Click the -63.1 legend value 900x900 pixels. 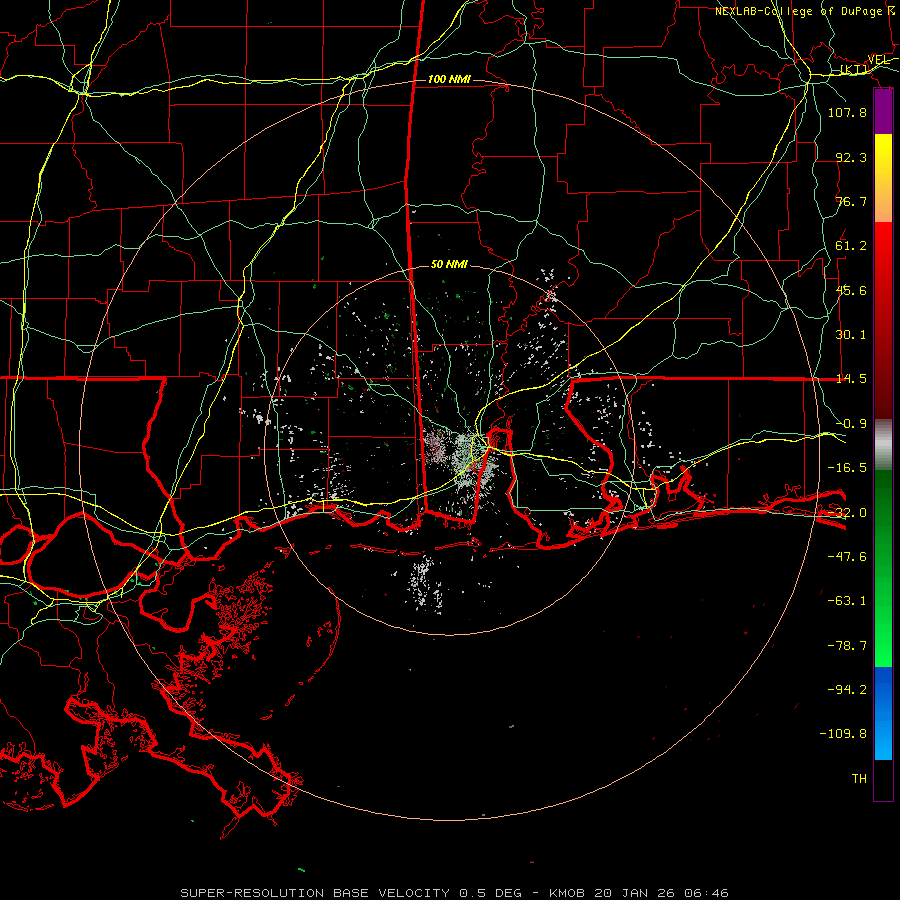(x=847, y=601)
